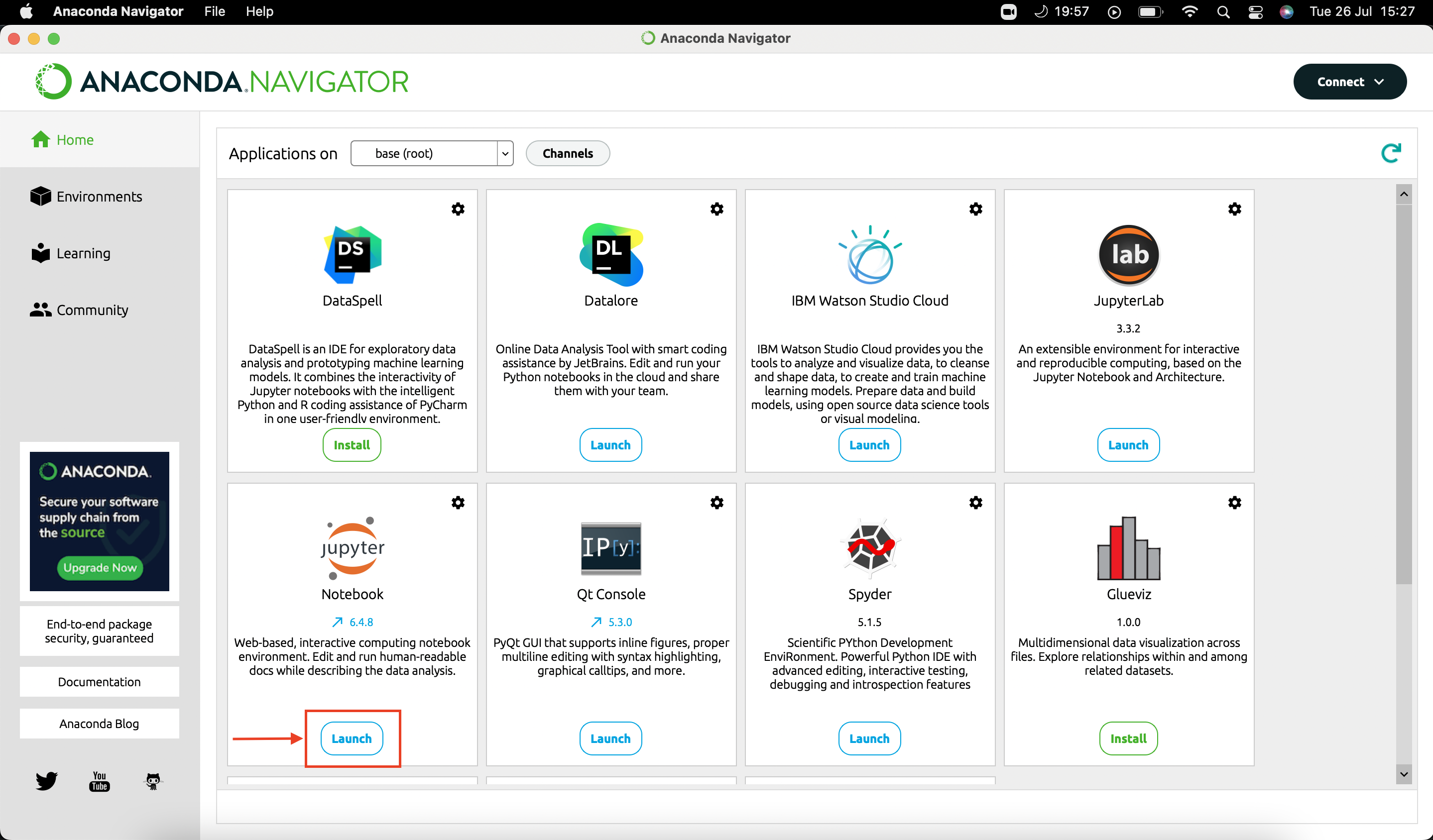Open the Channels button
Screen dimensions: 1433x840
coord(568,153)
